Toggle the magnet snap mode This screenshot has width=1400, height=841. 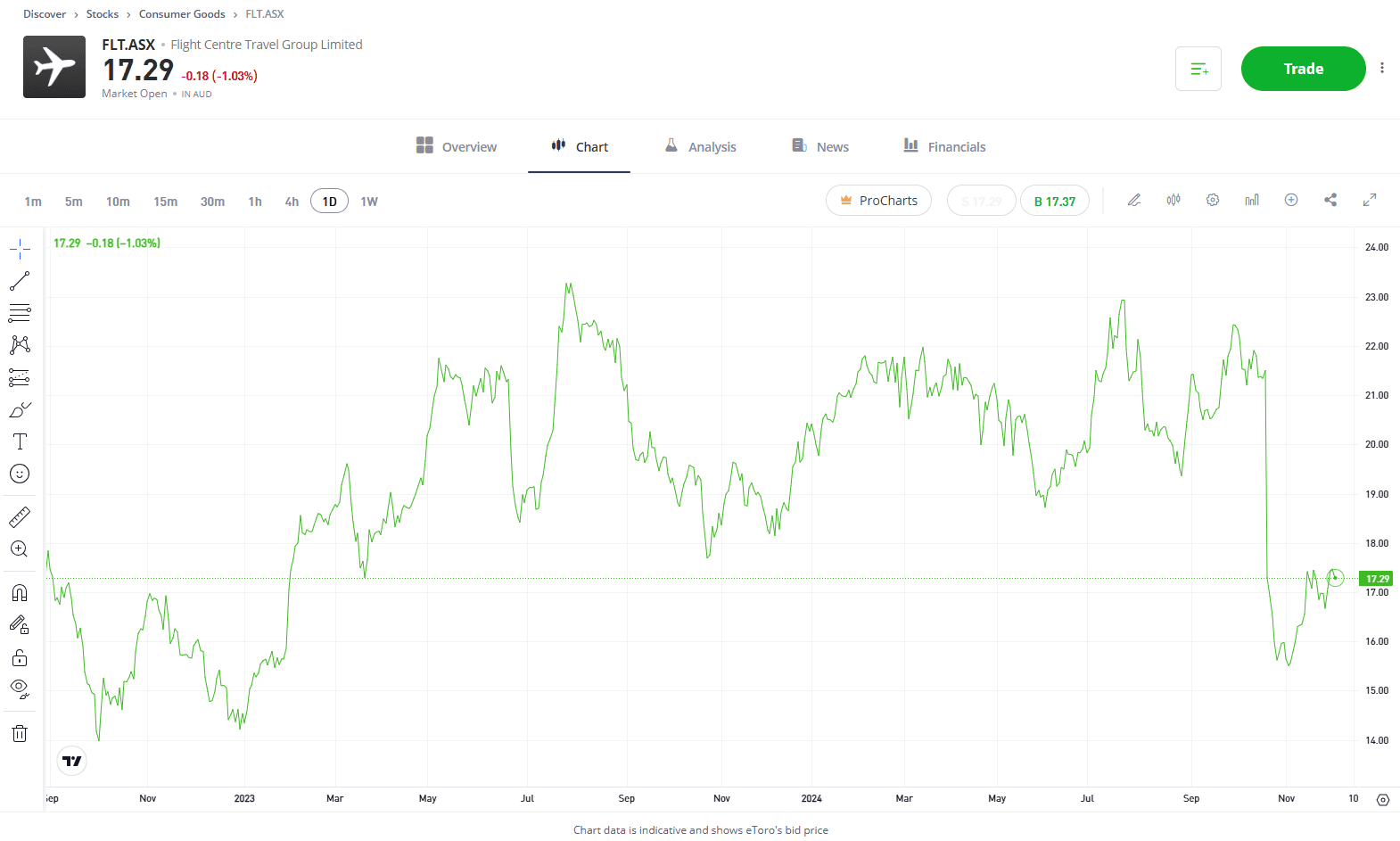click(x=20, y=593)
